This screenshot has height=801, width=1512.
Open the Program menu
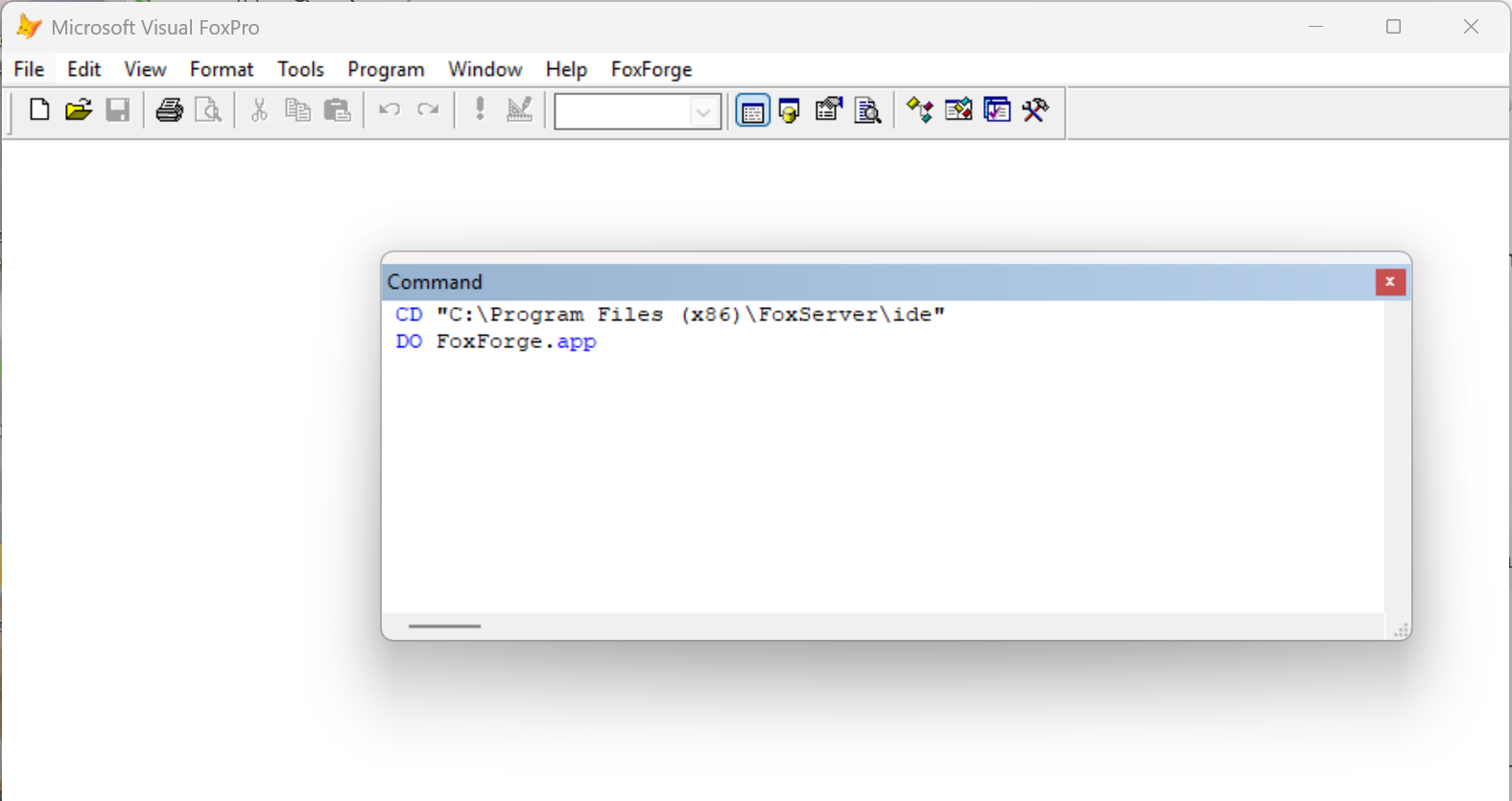(386, 69)
